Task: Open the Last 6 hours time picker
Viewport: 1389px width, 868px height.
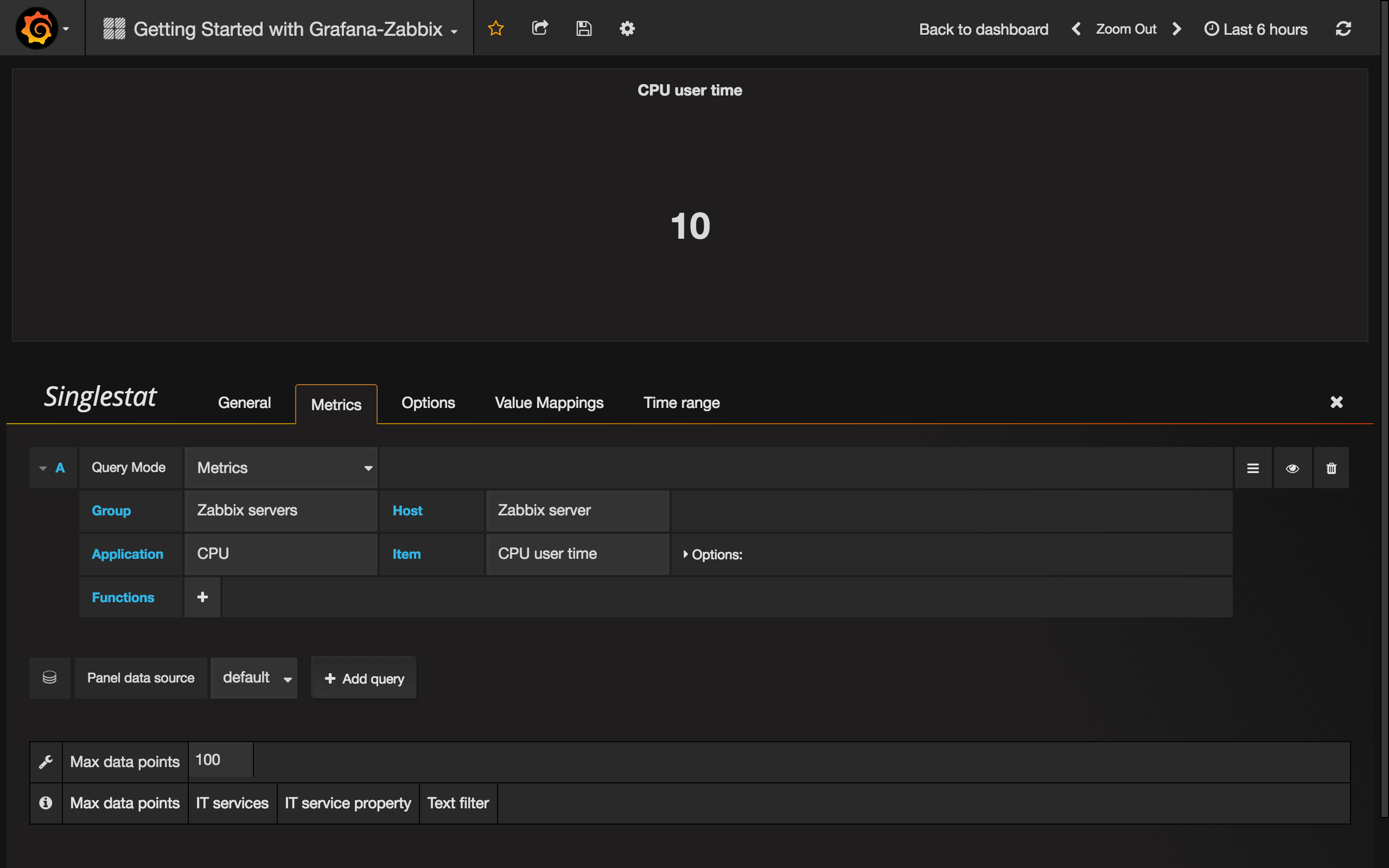Action: click(1256, 29)
